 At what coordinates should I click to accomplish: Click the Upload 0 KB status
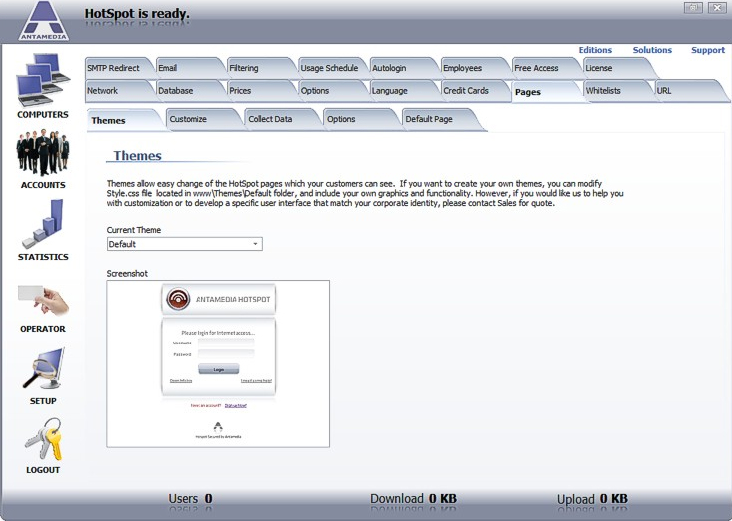(592, 499)
